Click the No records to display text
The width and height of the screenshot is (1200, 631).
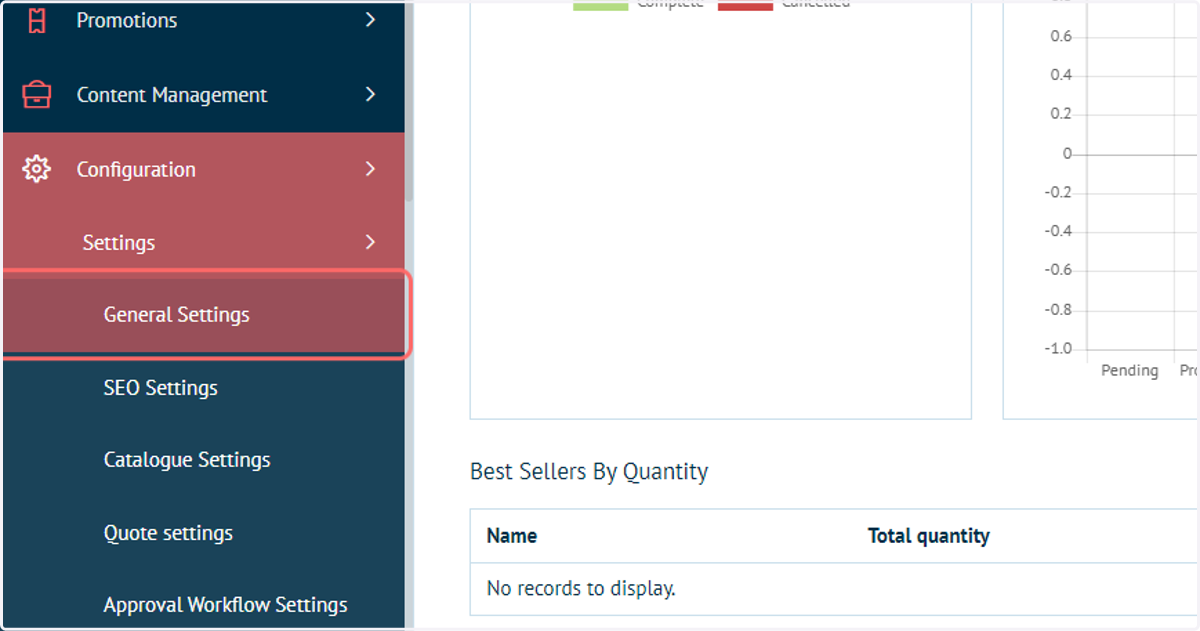point(581,589)
